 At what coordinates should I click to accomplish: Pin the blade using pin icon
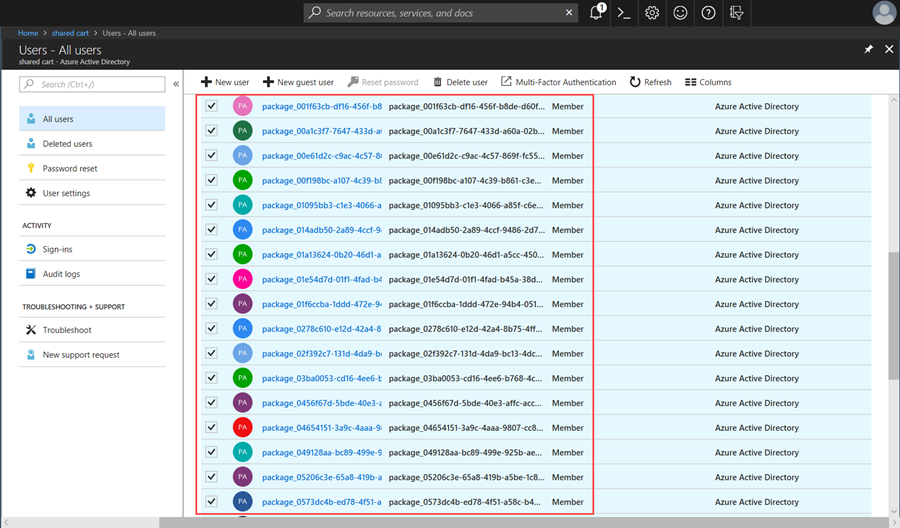pyautogui.click(x=868, y=49)
